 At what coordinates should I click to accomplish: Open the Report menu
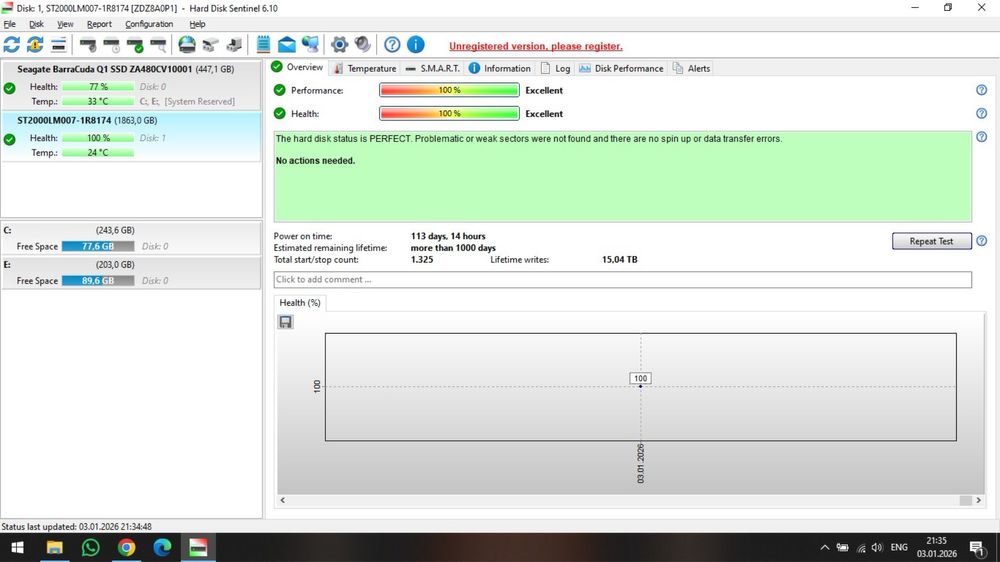pos(99,24)
